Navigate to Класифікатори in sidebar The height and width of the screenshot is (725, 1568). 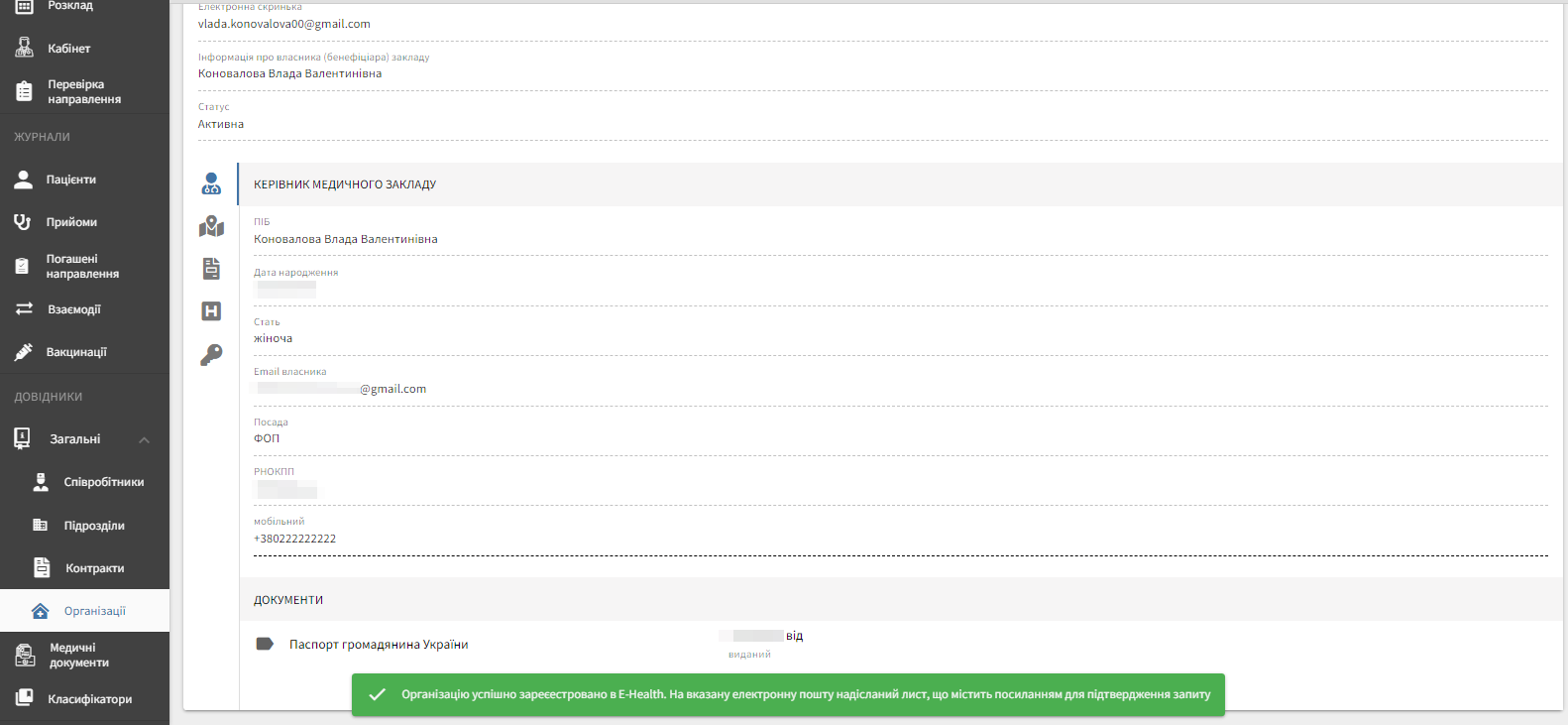[x=89, y=699]
